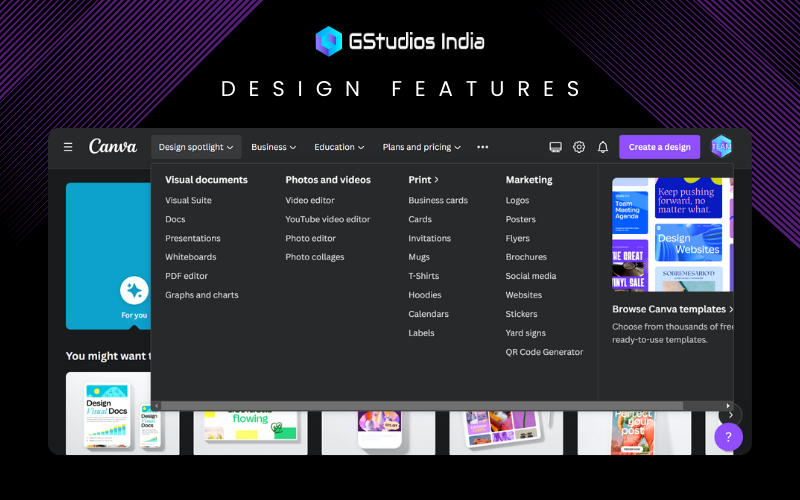Open Websites under Marketing
800x500 pixels.
[523, 295]
